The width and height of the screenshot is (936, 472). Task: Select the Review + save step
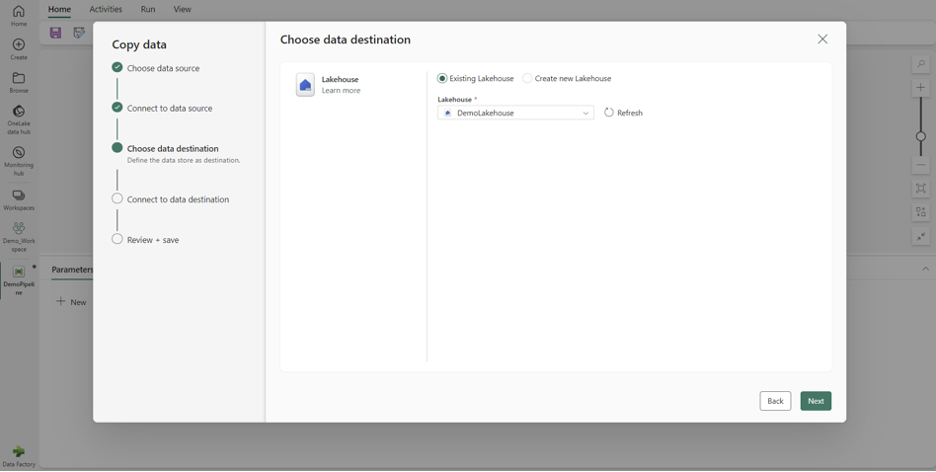tap(153, 240)
